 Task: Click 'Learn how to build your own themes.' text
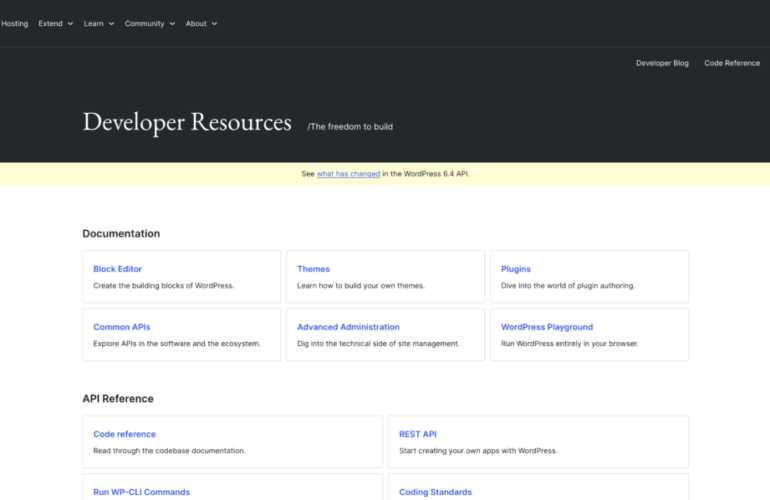tap(361, 286)
